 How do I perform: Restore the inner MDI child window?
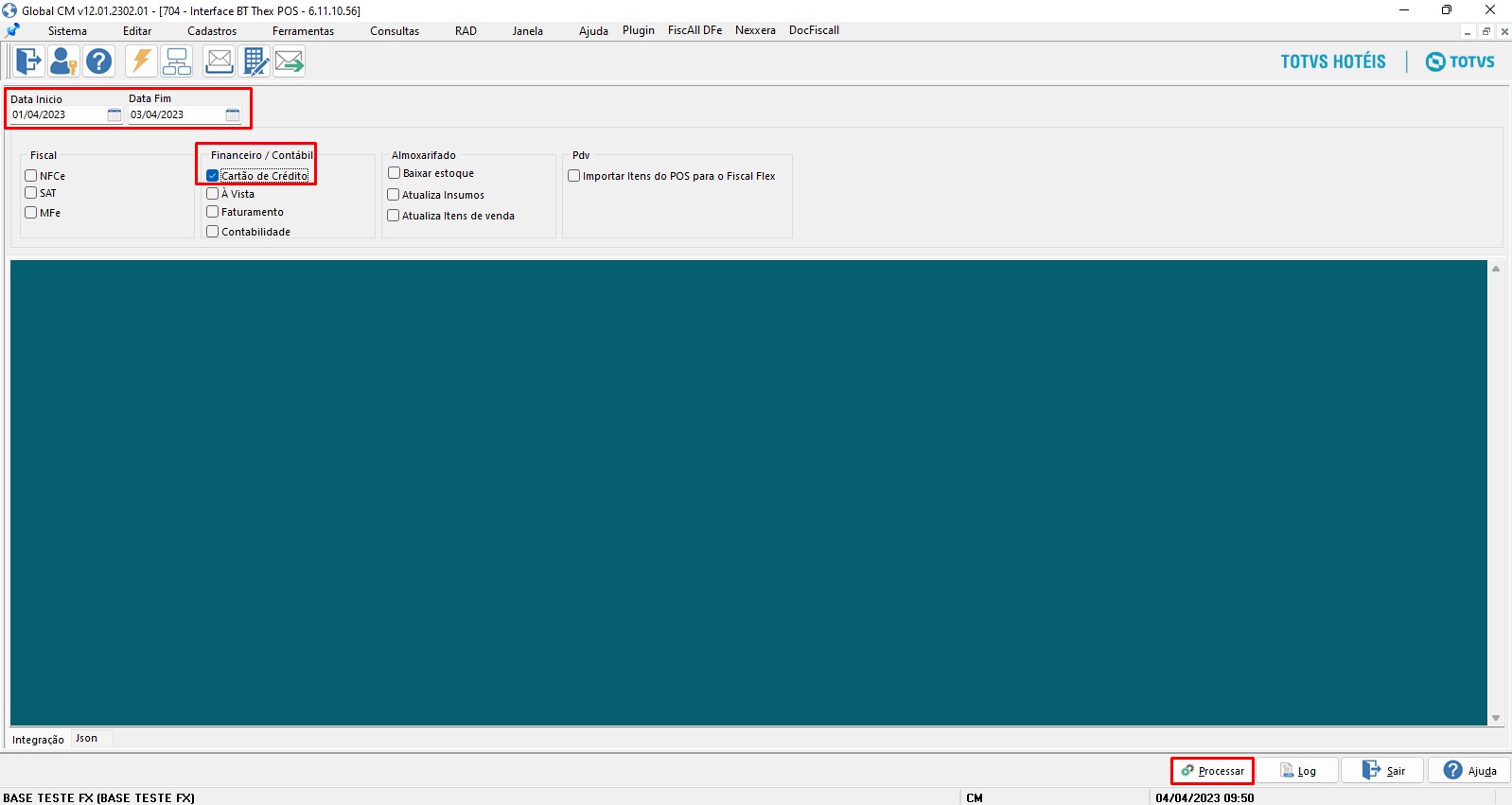1486,31
